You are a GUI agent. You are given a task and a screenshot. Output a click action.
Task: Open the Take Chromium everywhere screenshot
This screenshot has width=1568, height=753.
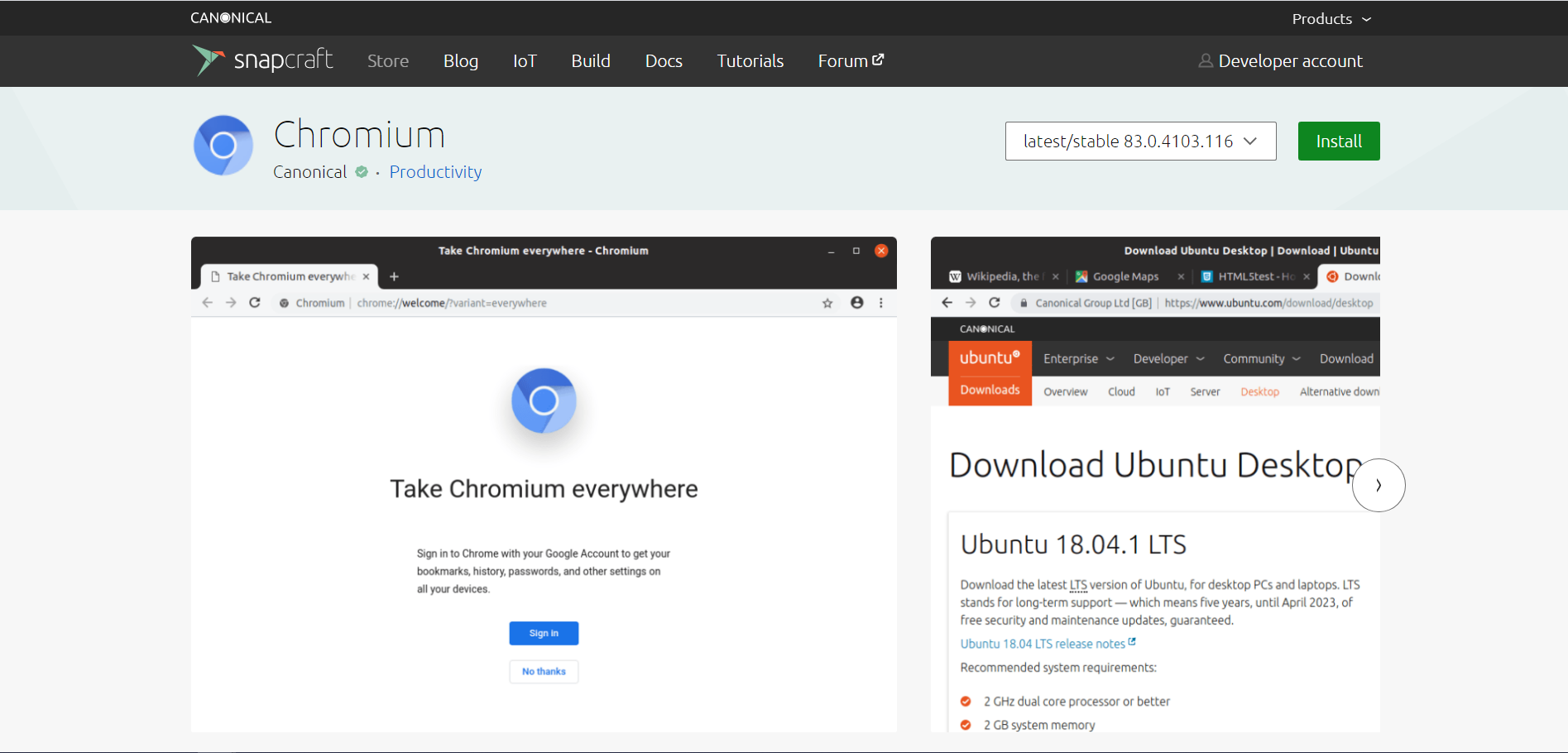click(x=544, y=484)
